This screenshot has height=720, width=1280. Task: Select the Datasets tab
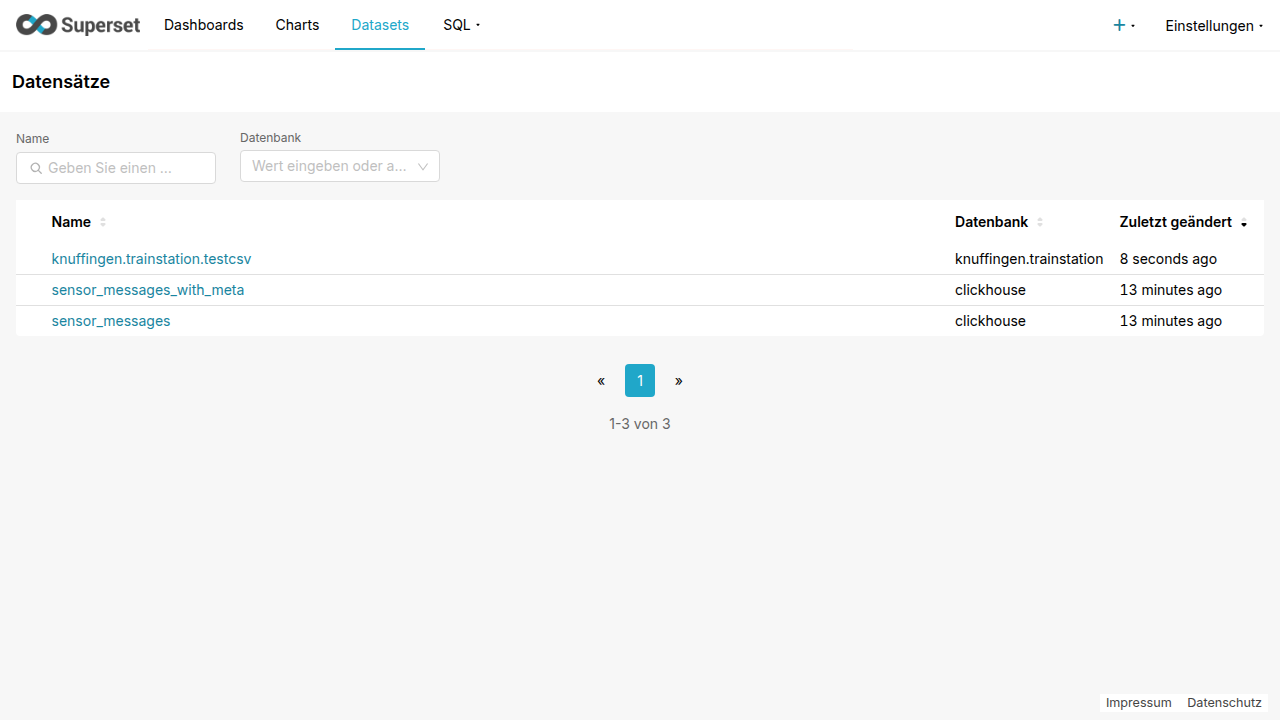click(x=380, y=25)
